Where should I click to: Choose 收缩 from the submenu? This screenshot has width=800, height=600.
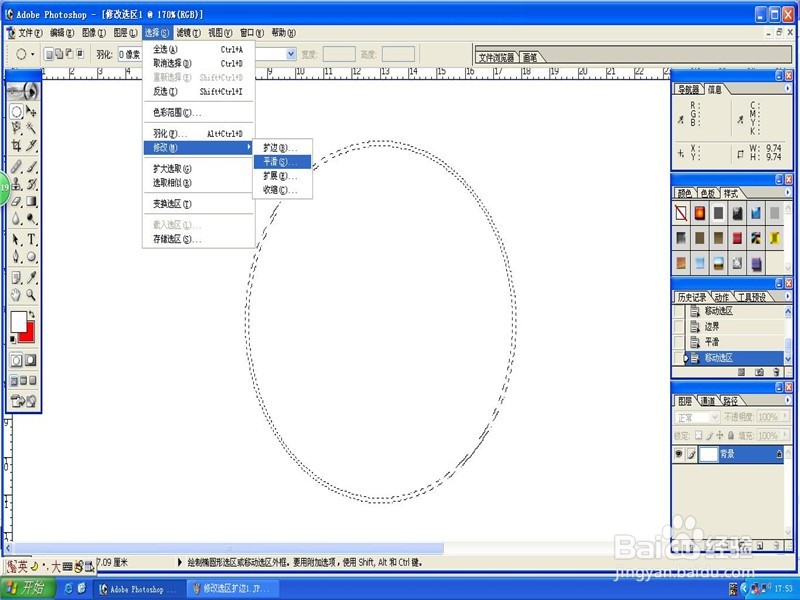pyautogui.click(x=283, y=190)
